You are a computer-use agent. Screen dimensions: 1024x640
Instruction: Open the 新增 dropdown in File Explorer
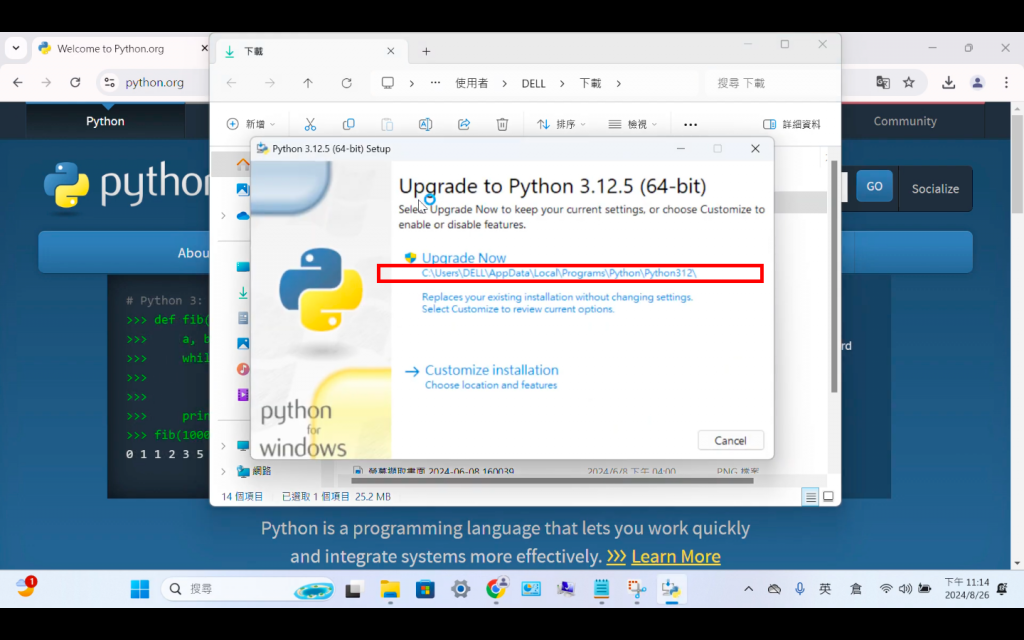251,124
